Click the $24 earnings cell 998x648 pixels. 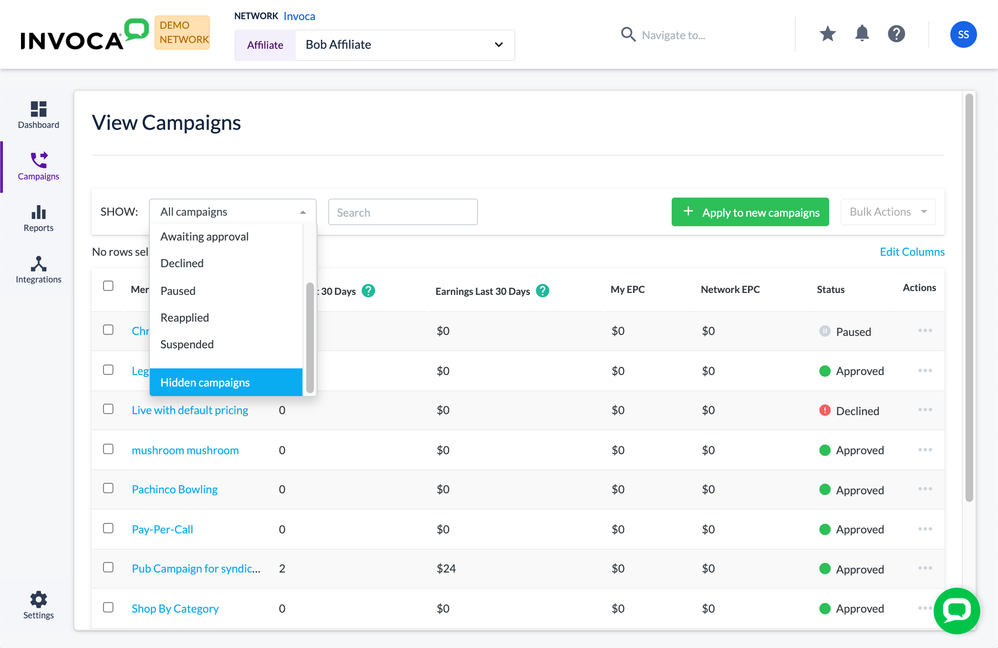[x=446, y=568]
